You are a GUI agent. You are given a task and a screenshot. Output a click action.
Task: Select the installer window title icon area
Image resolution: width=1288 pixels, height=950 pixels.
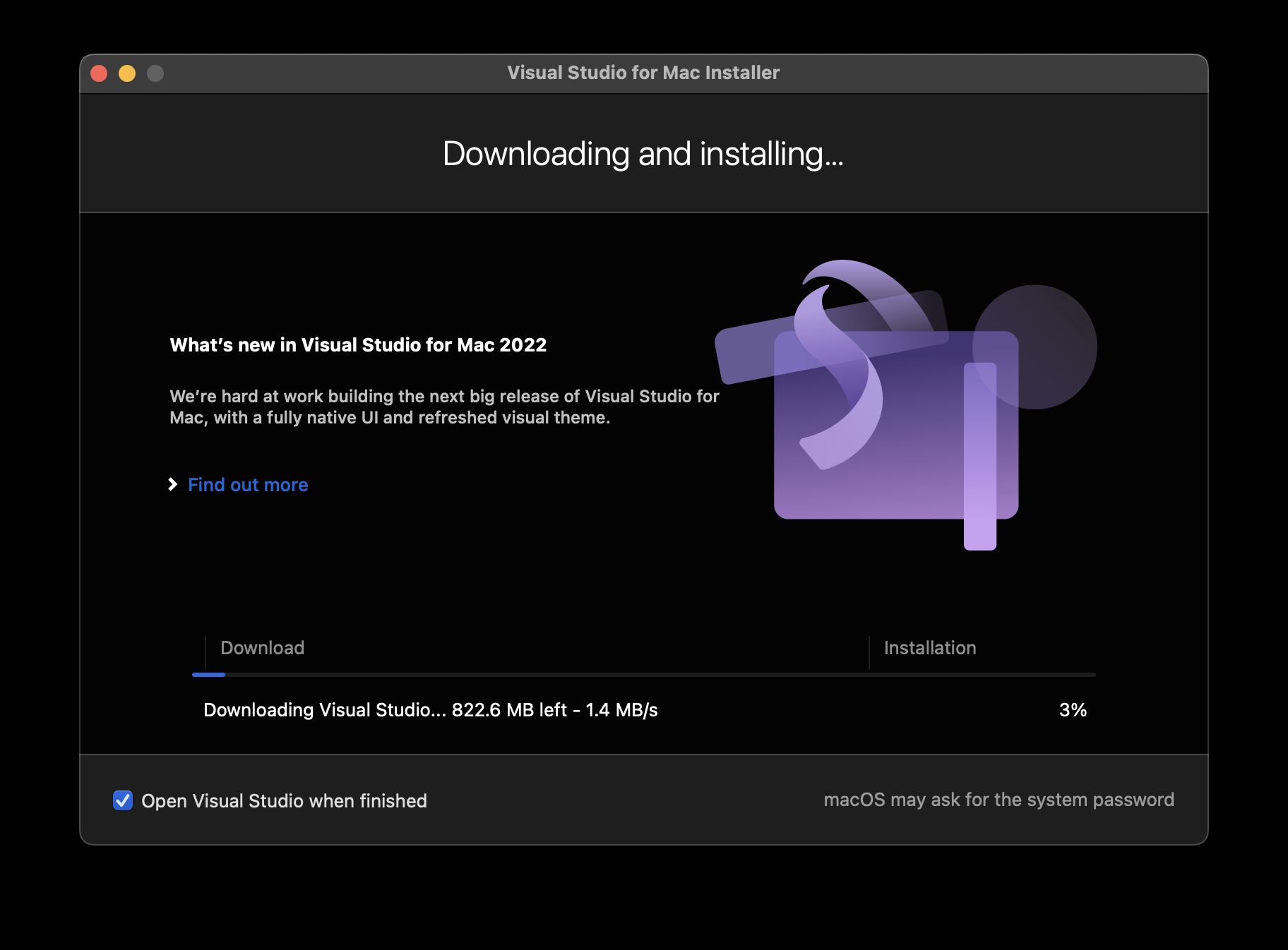[x=644, y=72]
